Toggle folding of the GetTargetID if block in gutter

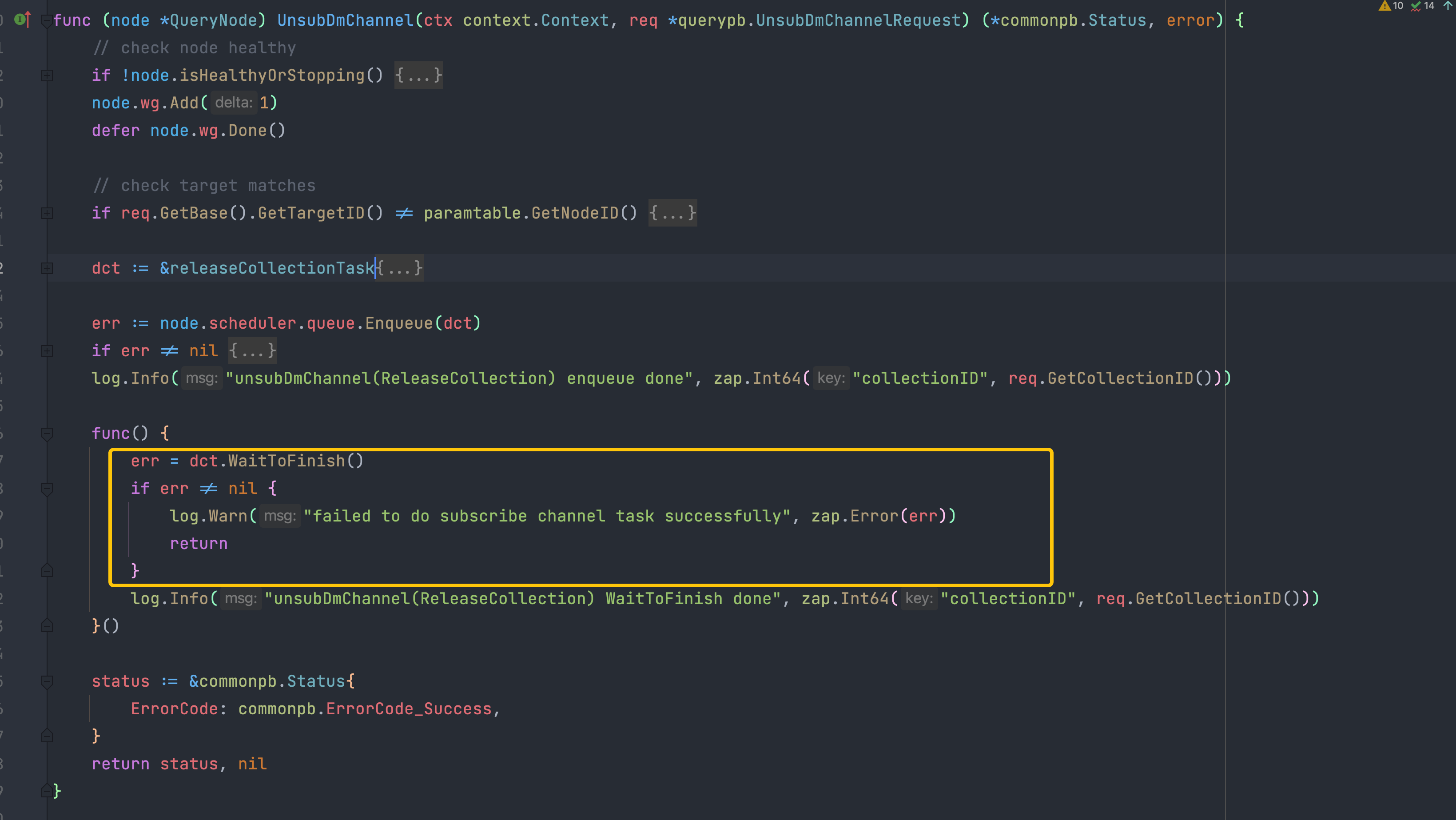click(x=47, y=212)
